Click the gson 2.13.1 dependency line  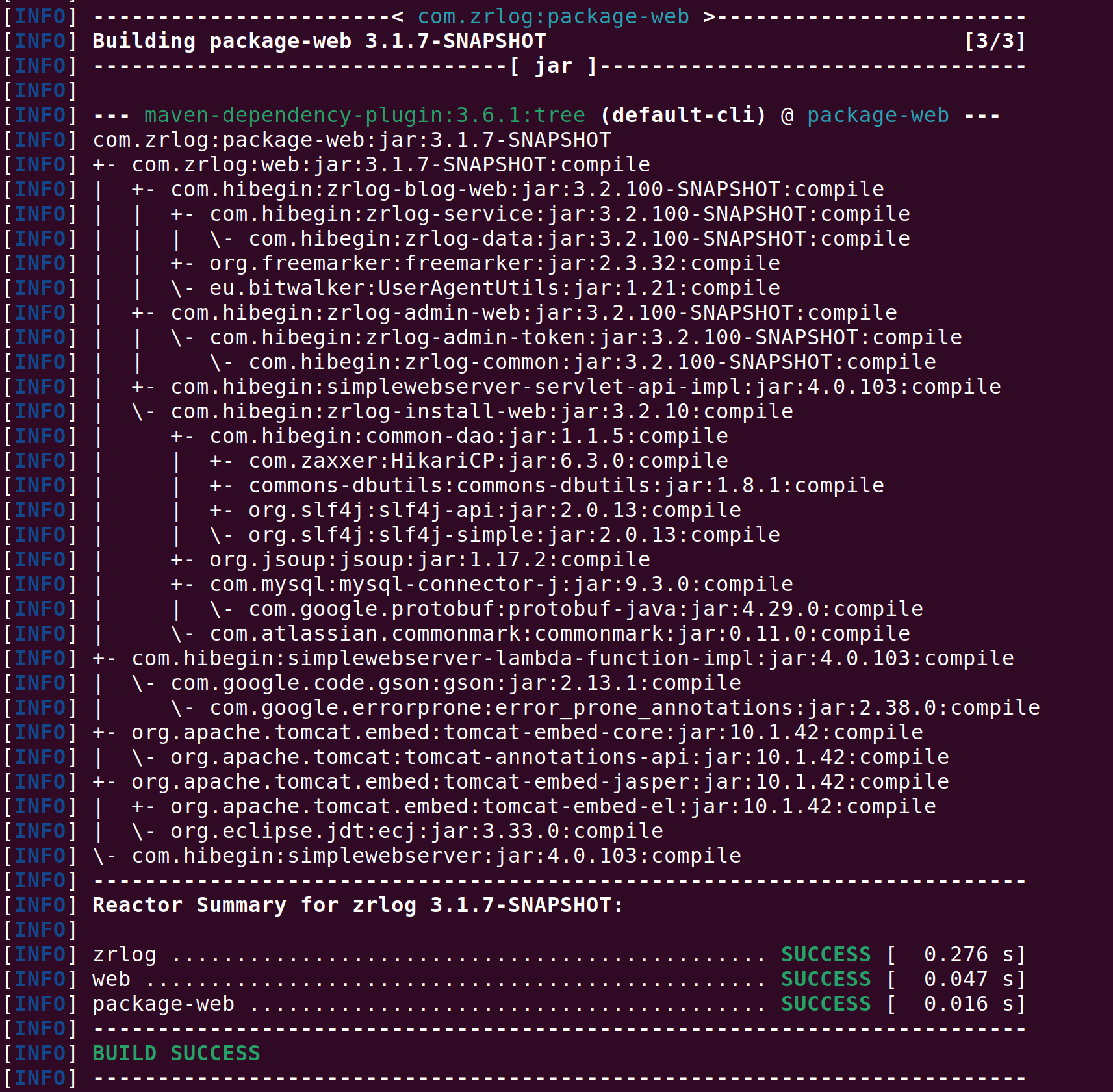point(455,683)
